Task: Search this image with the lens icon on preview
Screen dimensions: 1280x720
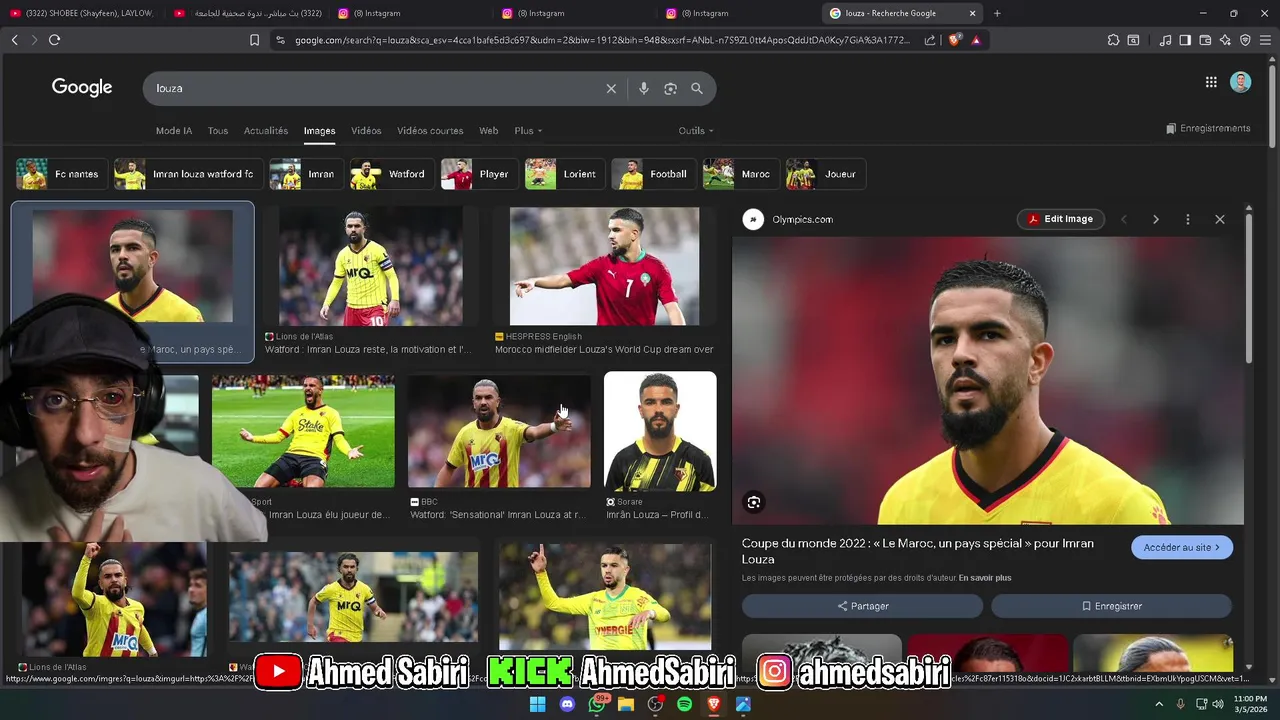Action: 754,502
